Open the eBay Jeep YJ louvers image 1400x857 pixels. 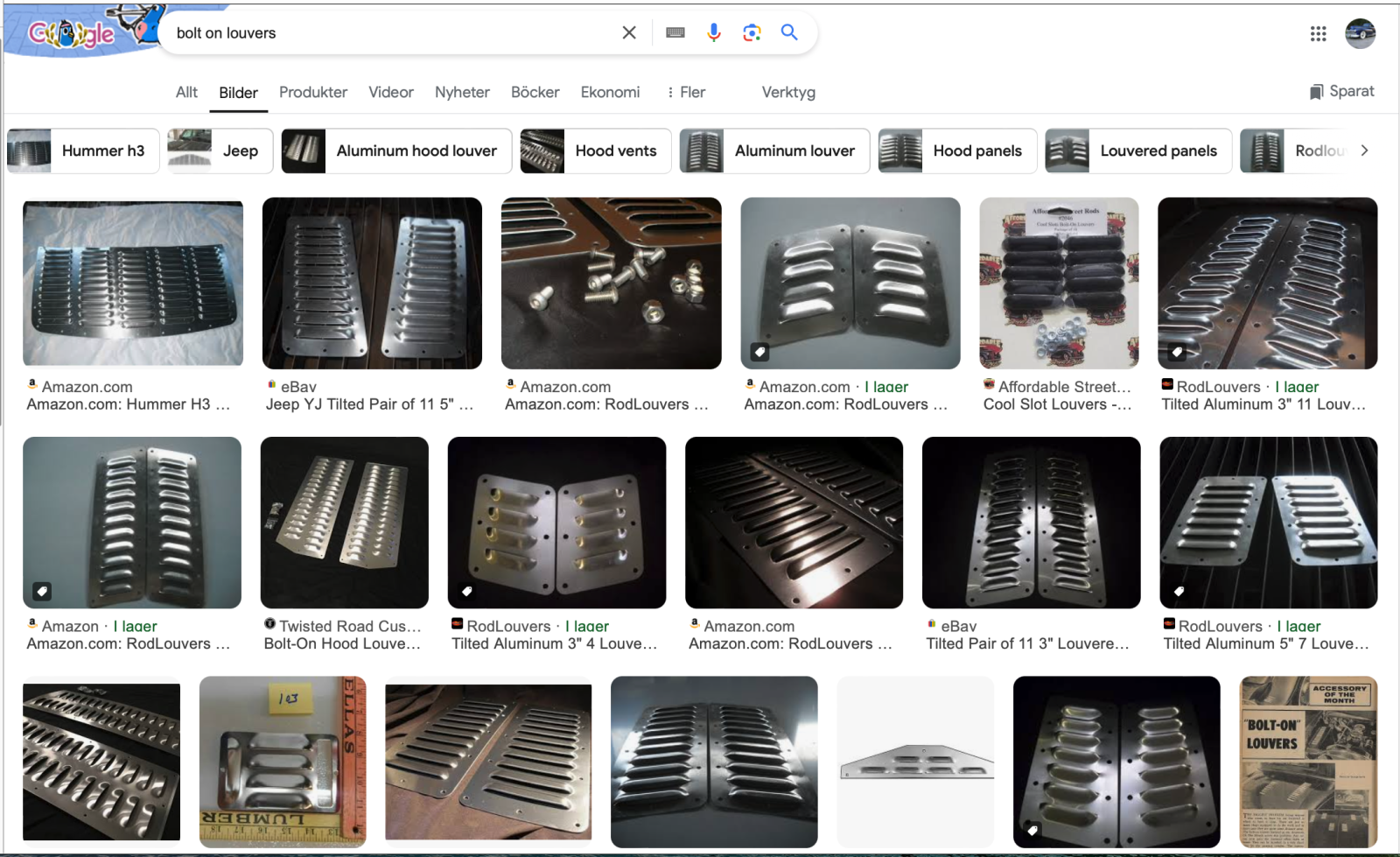(x=372, y=283)
